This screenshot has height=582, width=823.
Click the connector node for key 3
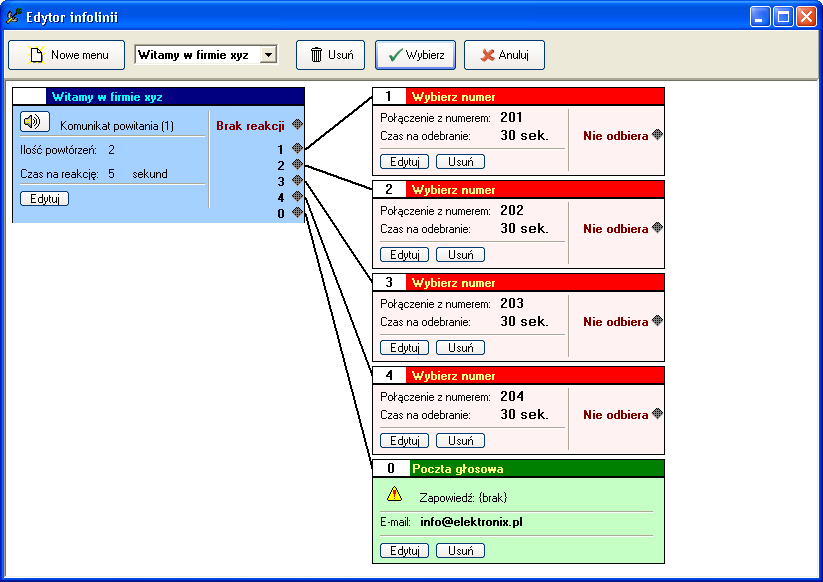click(x=297, y=181)
